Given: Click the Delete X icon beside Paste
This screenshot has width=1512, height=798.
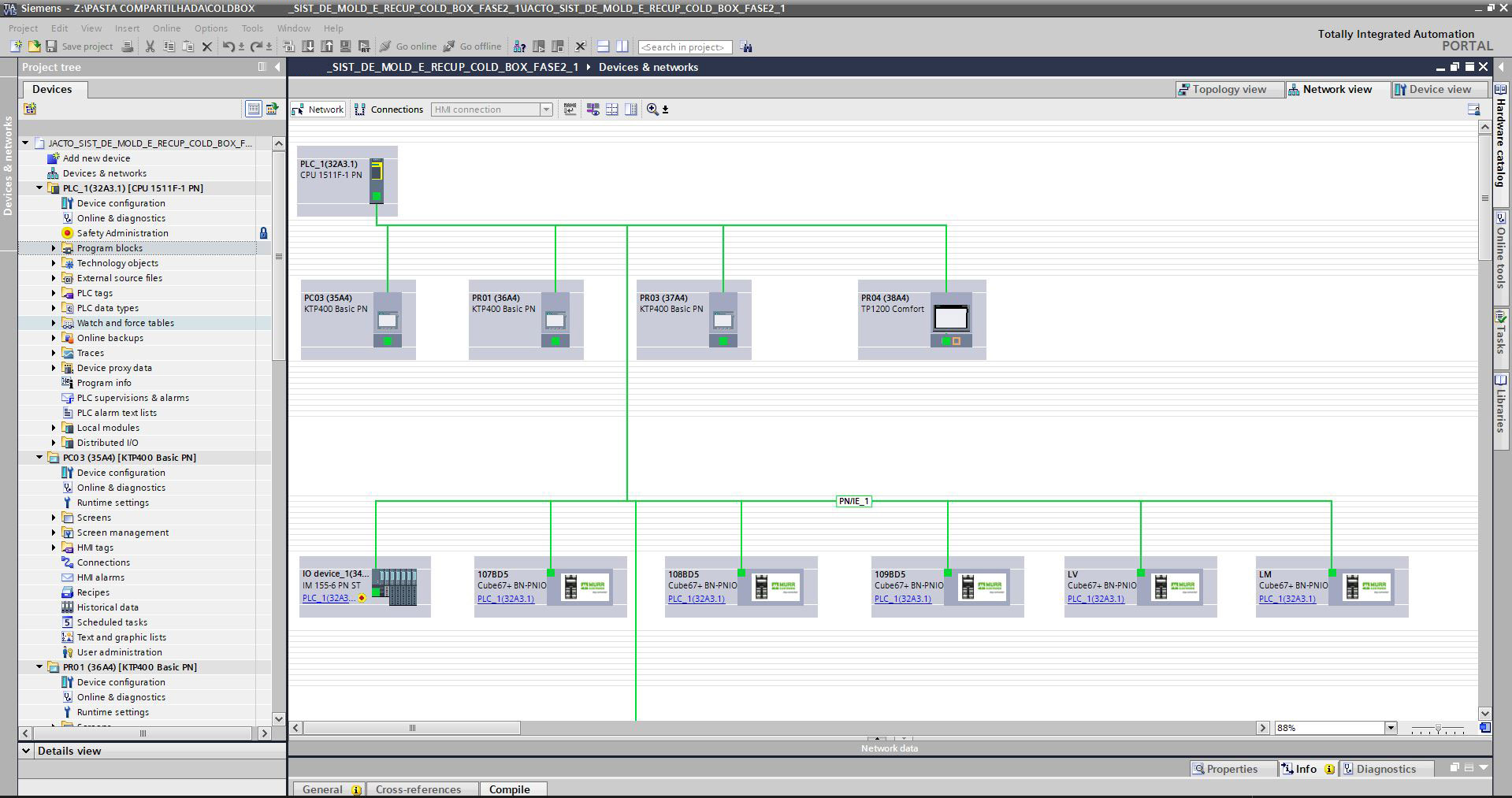Looking at the screenshot, I should coord(207,46).
